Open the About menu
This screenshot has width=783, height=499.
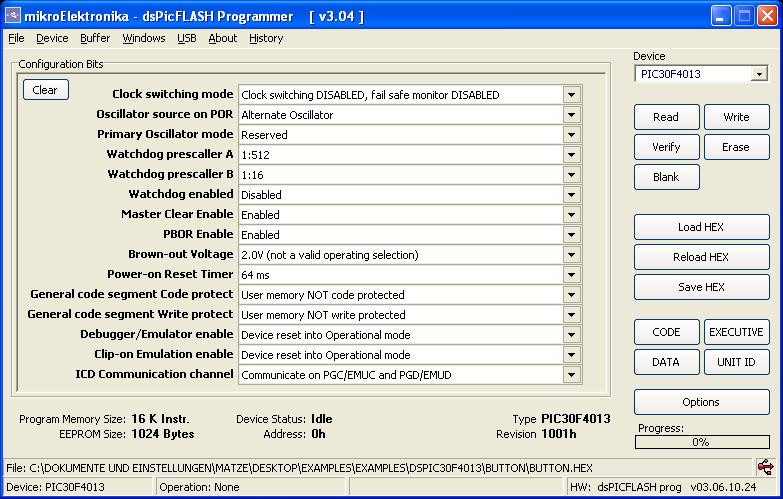point(223,38)
